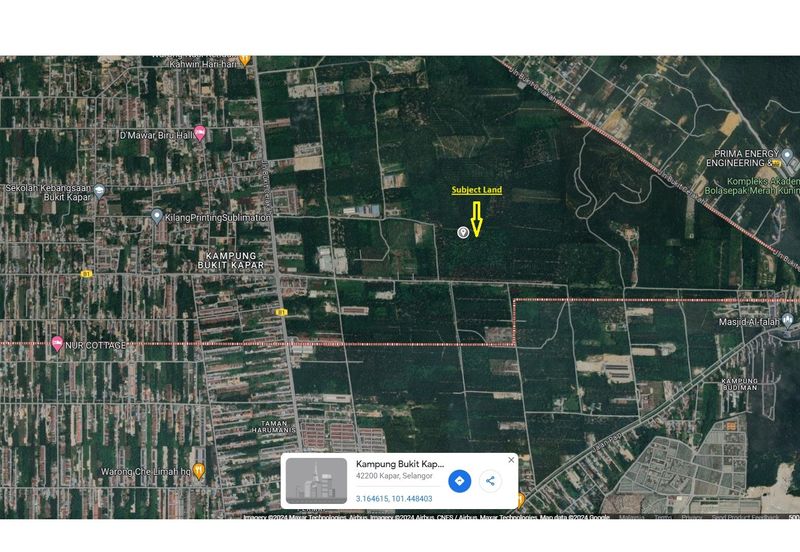The height and width of the screenshot is (552, 800).
Task: Click the TAMAN HARUMANIS area label
Action: point(273,426)
